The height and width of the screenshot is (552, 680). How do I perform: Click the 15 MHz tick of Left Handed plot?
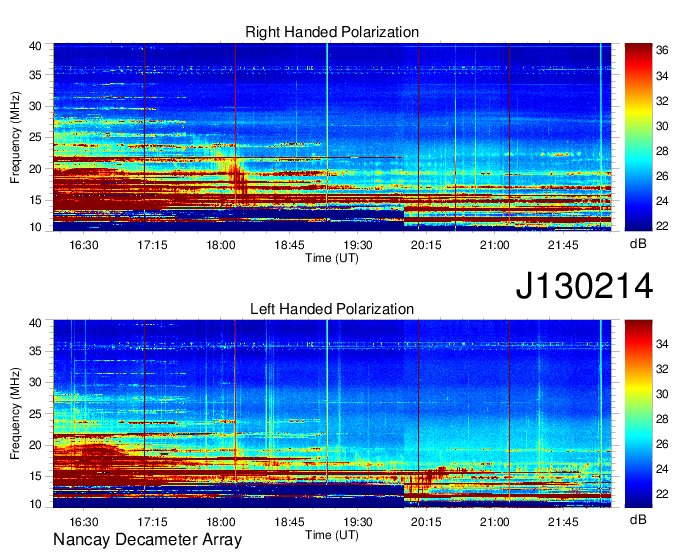[x=35, y=477]
